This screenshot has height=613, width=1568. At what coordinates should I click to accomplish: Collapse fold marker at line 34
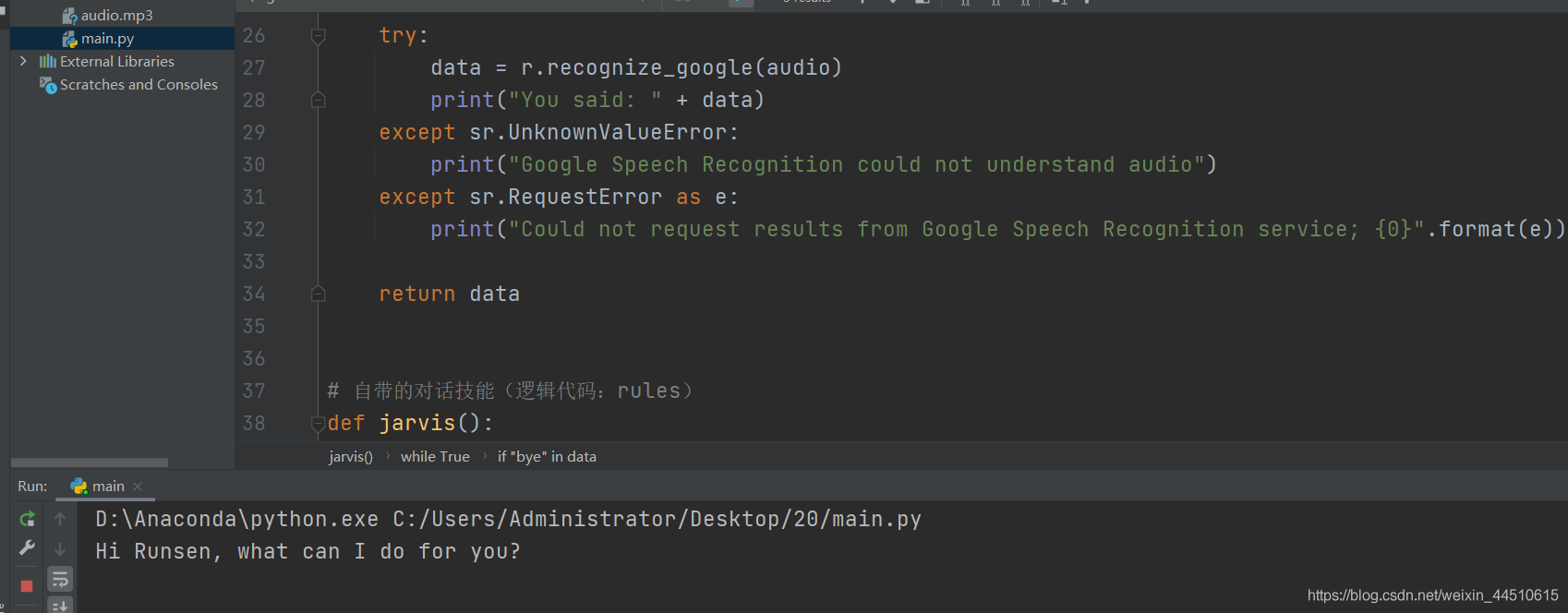tap(318, 294)
